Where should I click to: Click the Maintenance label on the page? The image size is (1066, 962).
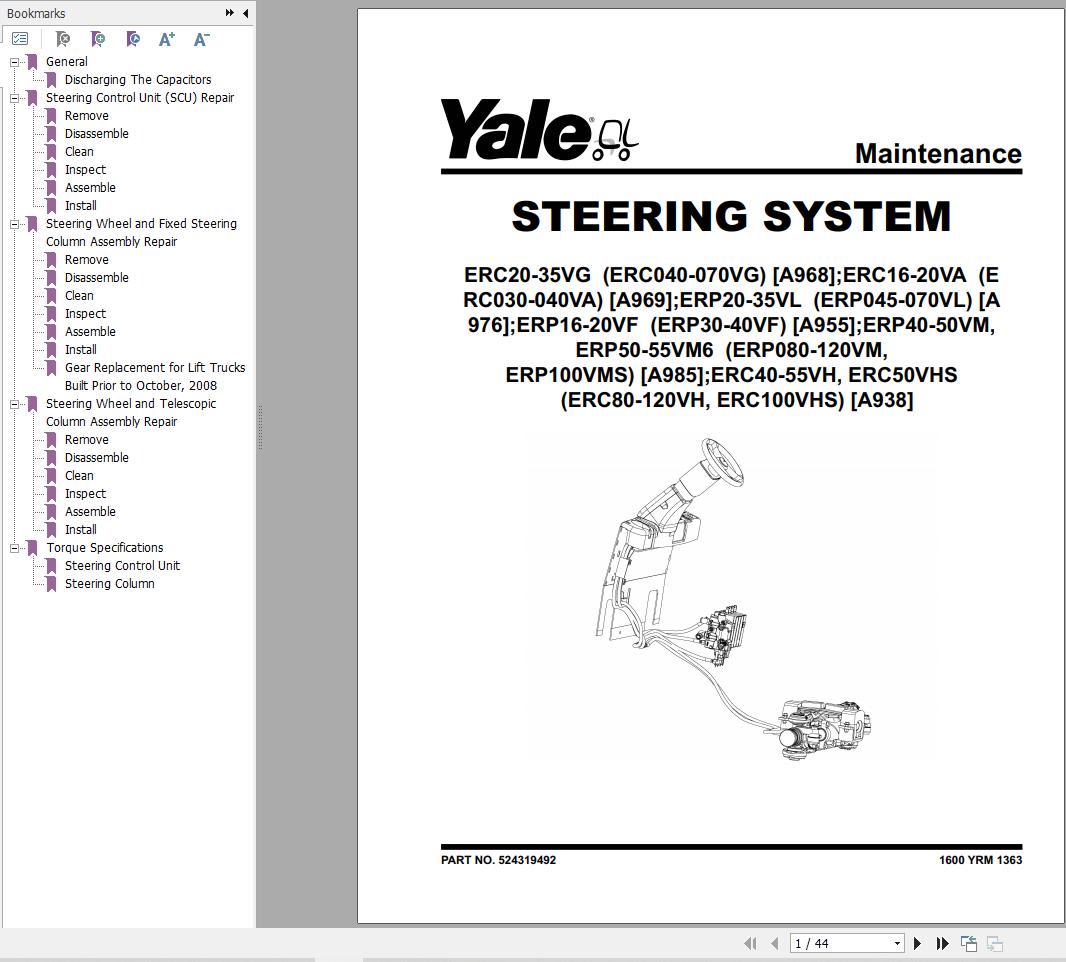click(938, 154)
